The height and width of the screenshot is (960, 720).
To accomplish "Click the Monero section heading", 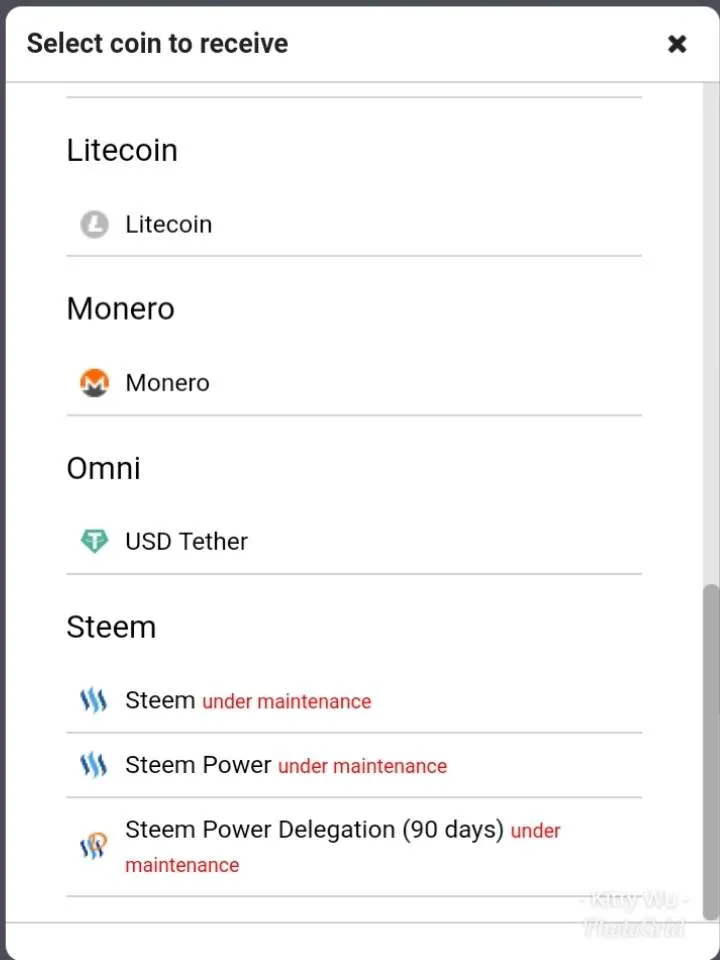I will click(121, 309).
